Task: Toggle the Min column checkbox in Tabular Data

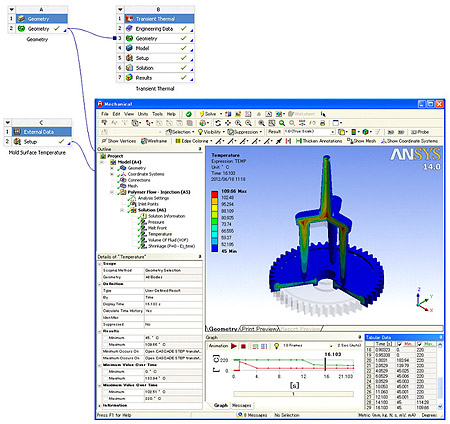Action: click(x=399, y=344)
